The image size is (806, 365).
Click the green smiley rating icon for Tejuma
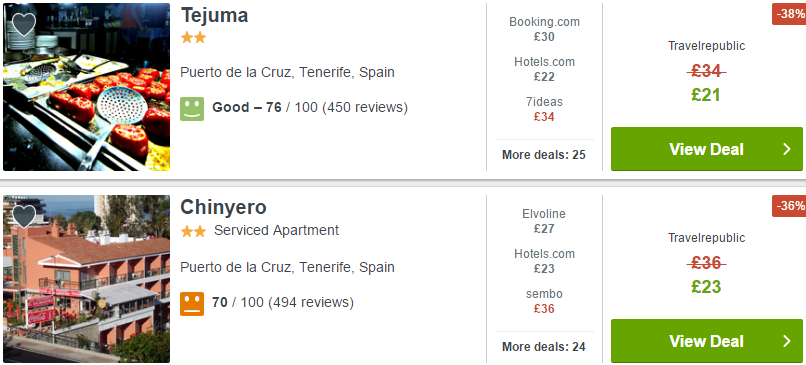tap(192, 109)
